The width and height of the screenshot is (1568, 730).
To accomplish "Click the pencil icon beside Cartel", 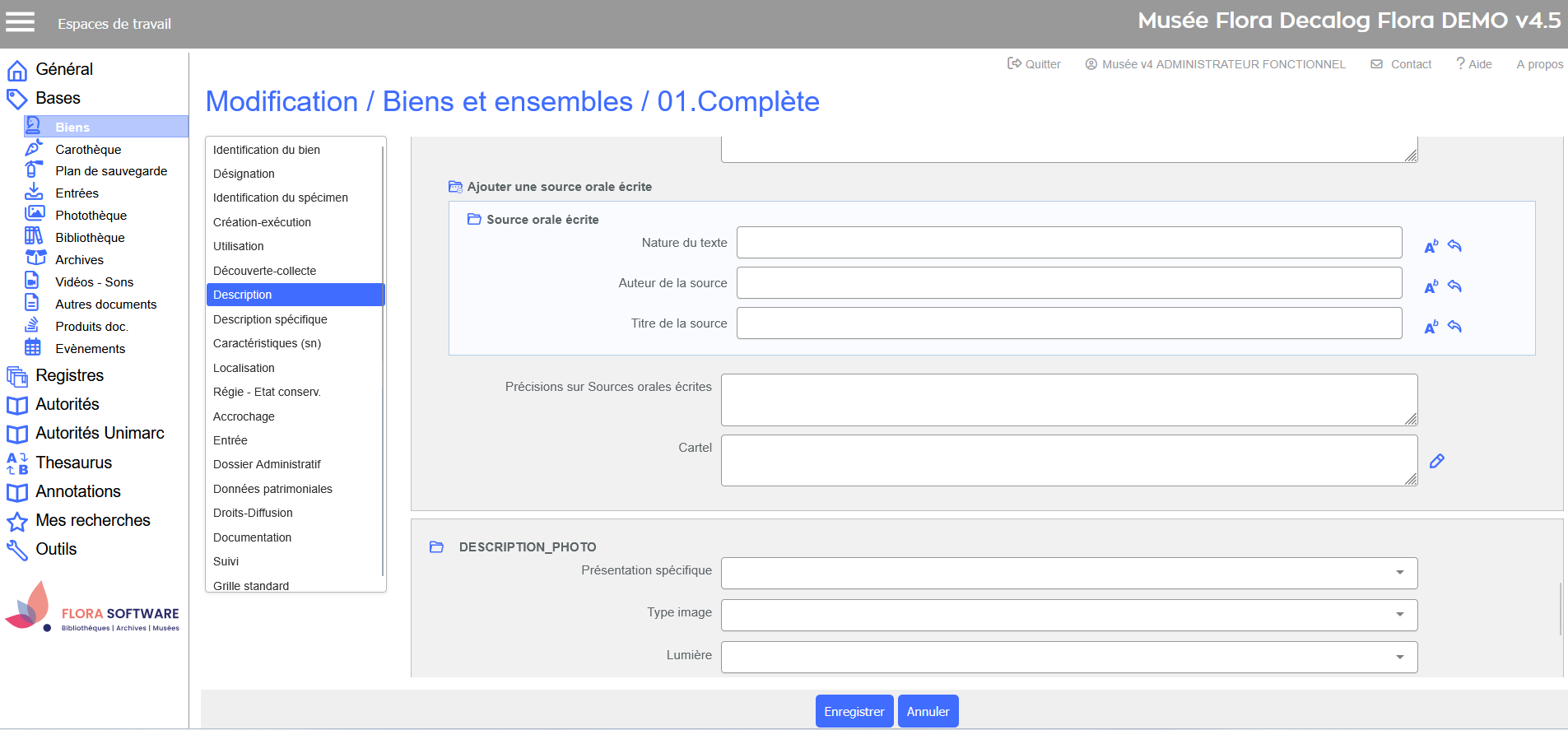I will point(1436,462).
